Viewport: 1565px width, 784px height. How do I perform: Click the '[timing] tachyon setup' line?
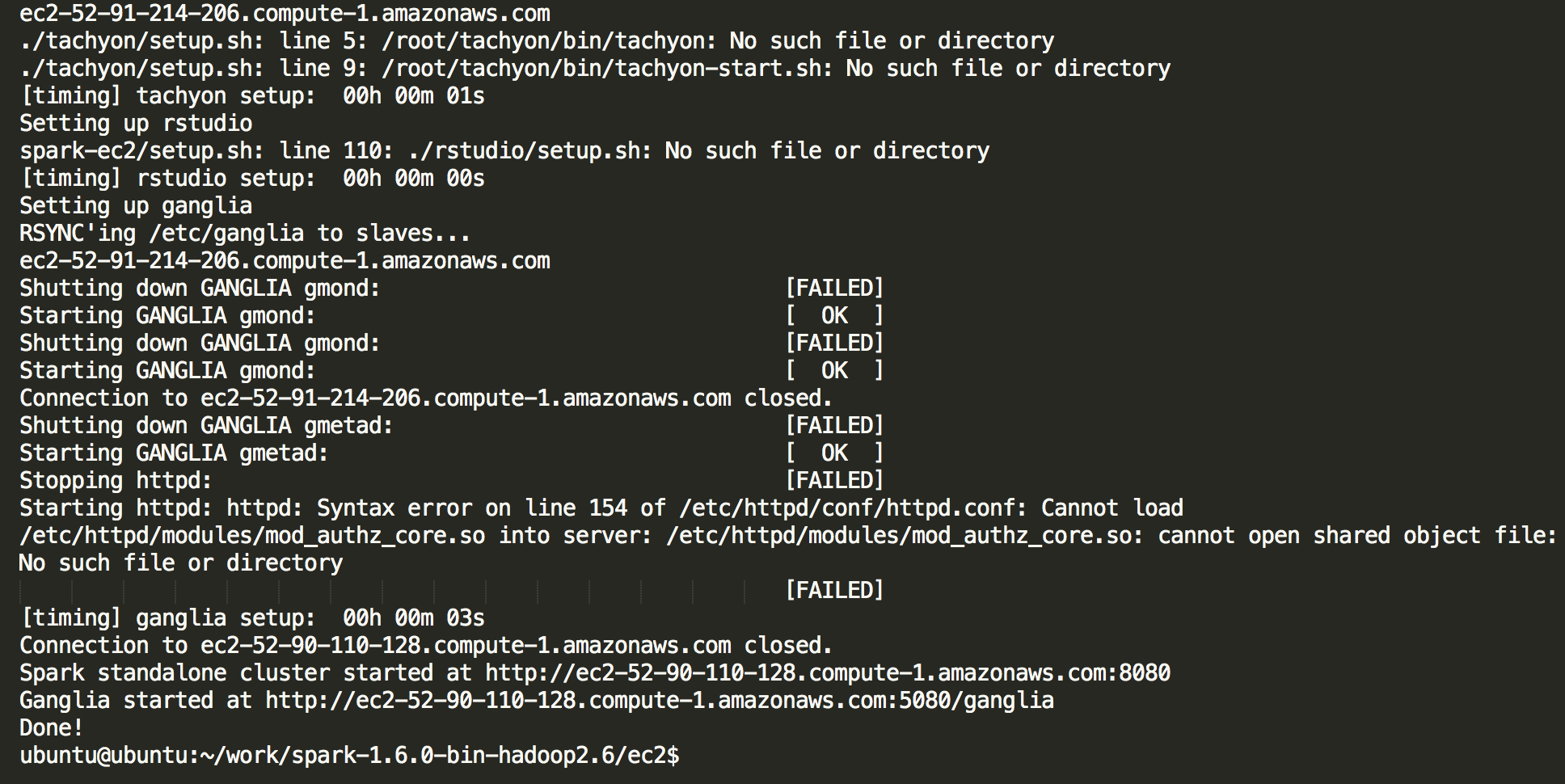click(252, 96)
